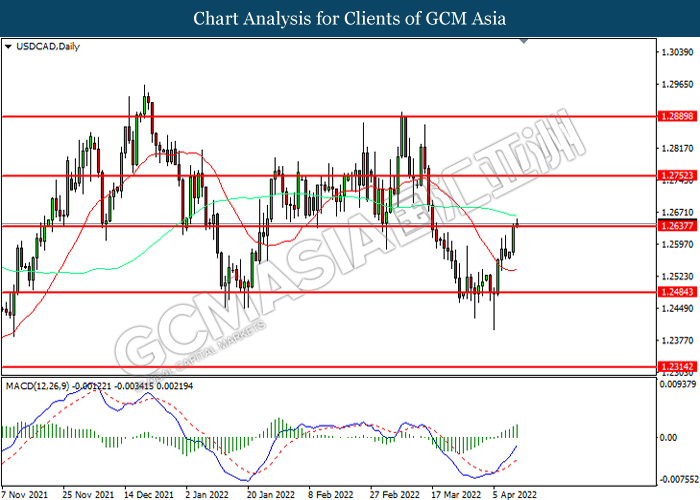Click the 25 Nov 2021 date label
The image size is (700, 500).
pos(88,495)
